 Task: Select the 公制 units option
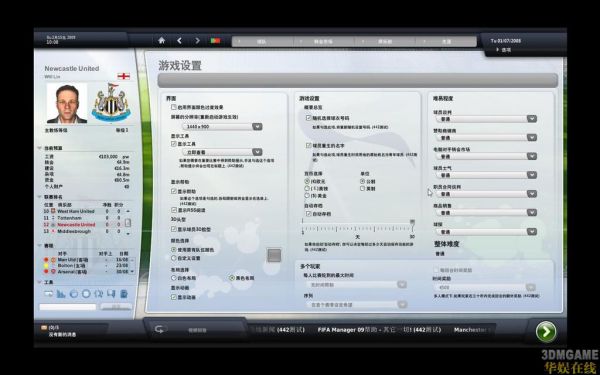362,181
